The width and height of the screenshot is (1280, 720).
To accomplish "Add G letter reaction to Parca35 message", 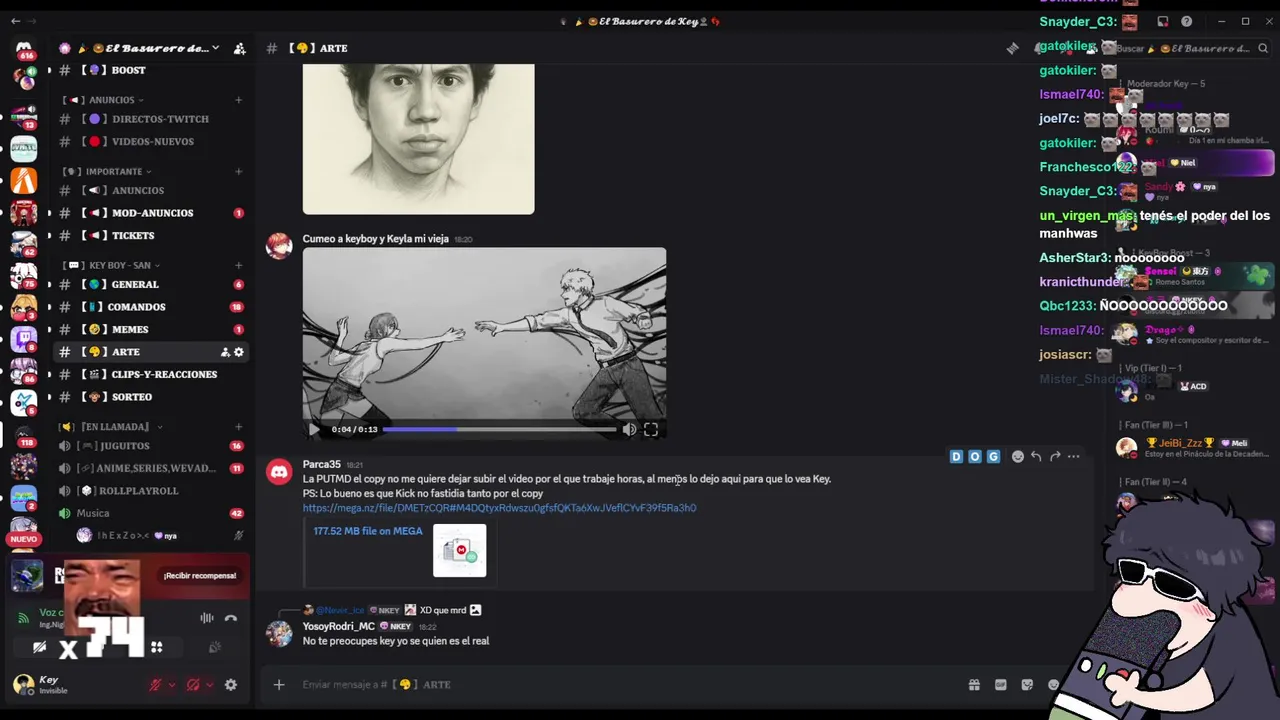I will (x=993, y=457).
